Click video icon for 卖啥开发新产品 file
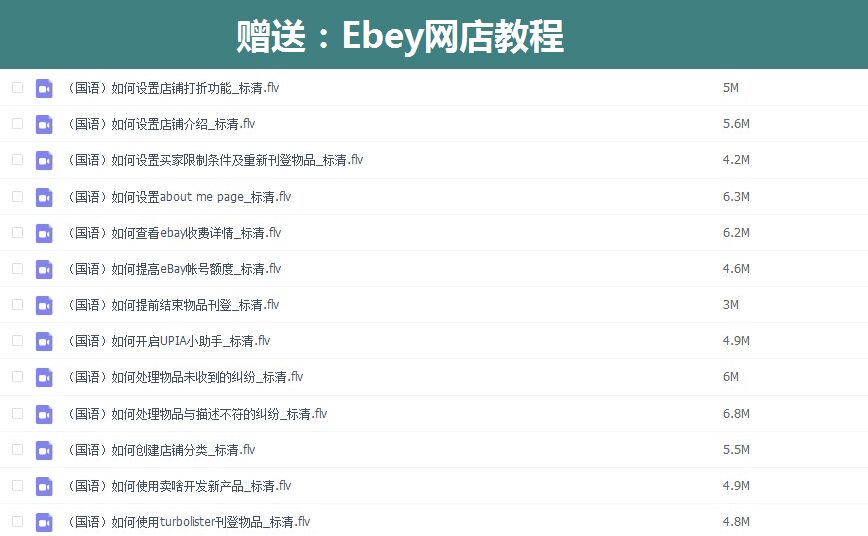Image resolution: width=868 pixels, height=536 pixels. [x=44, y=486]
